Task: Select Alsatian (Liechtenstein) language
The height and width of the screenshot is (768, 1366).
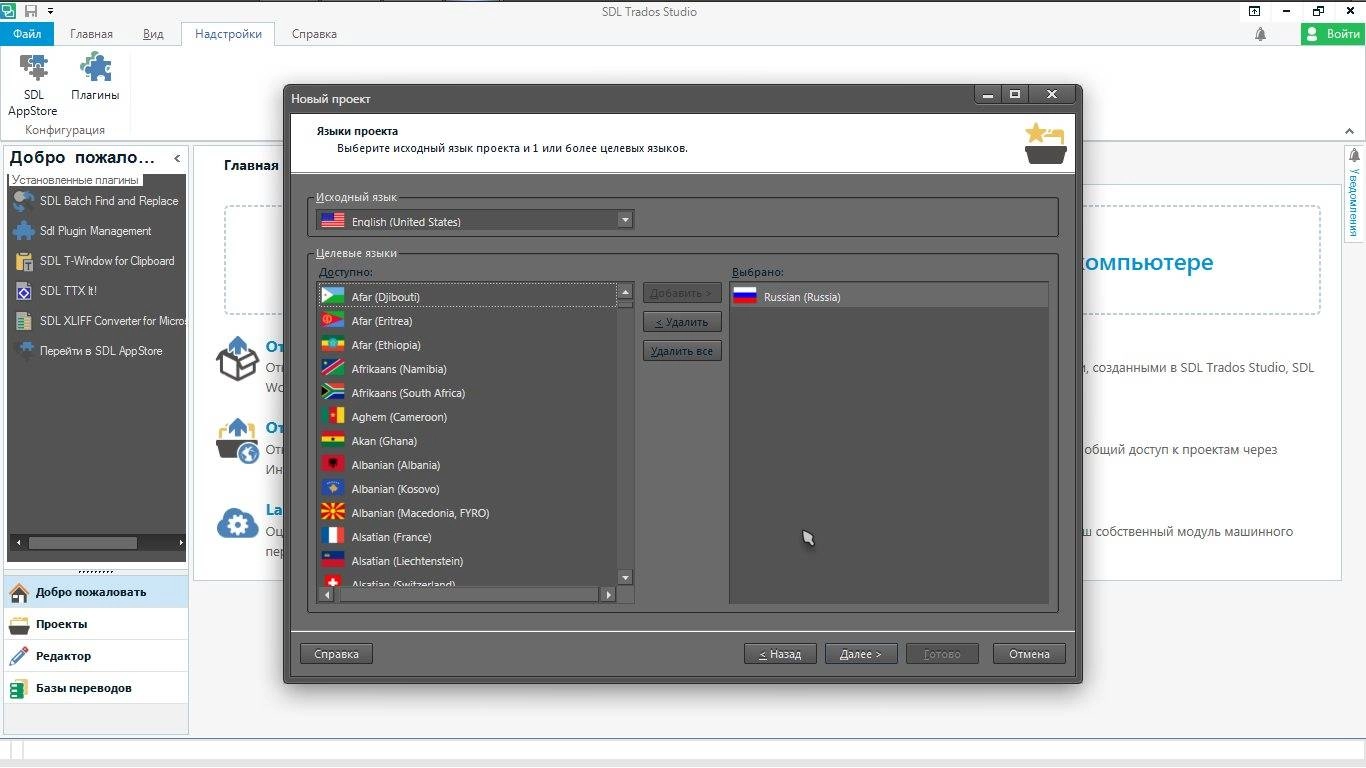Action: coord(468,561)
